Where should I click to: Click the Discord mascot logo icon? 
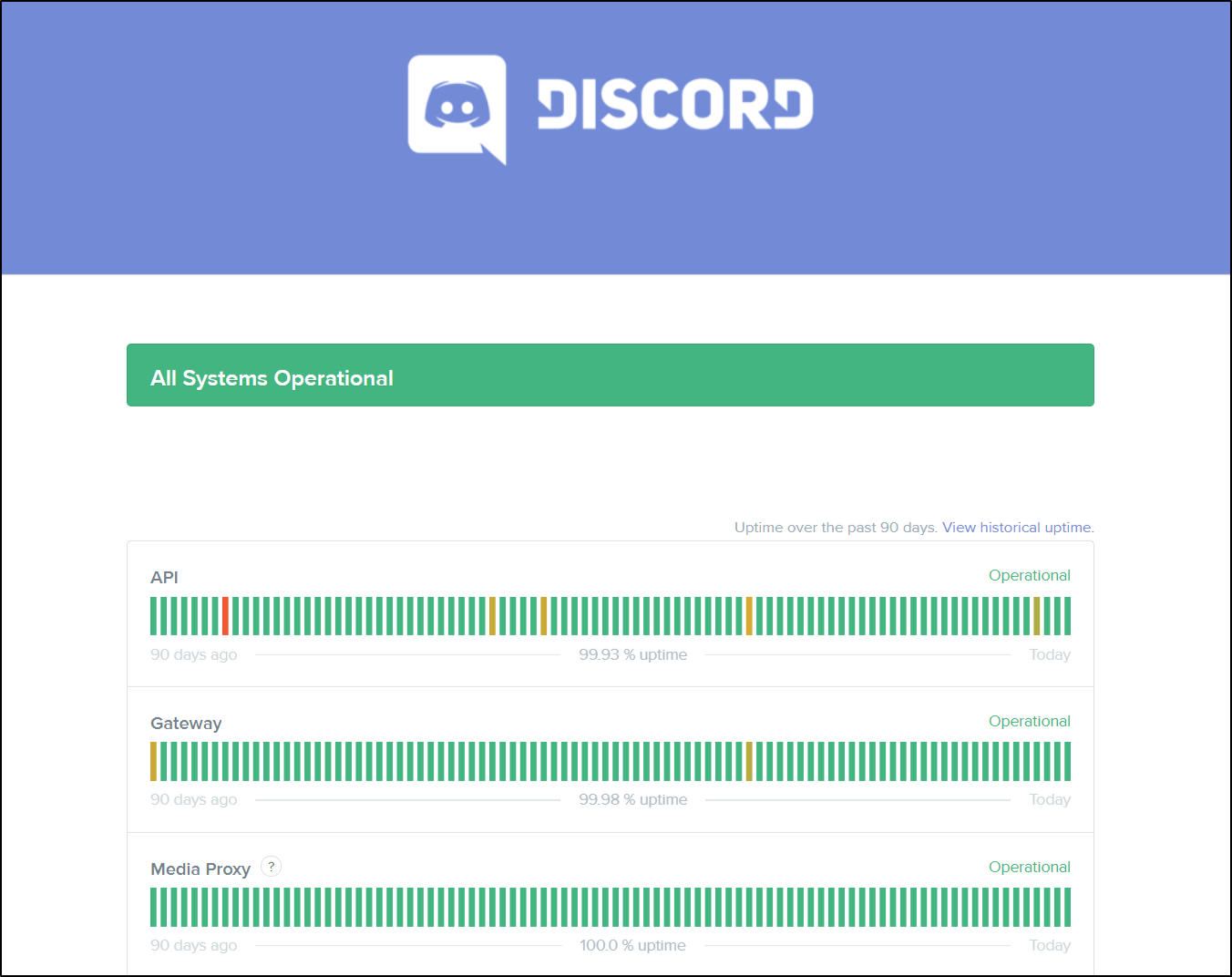click(x=457, y=109)
